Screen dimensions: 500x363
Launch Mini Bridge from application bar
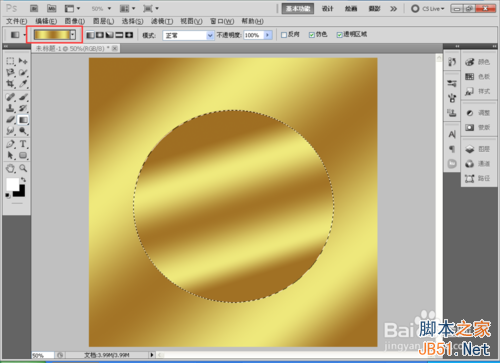click(51, 8)
